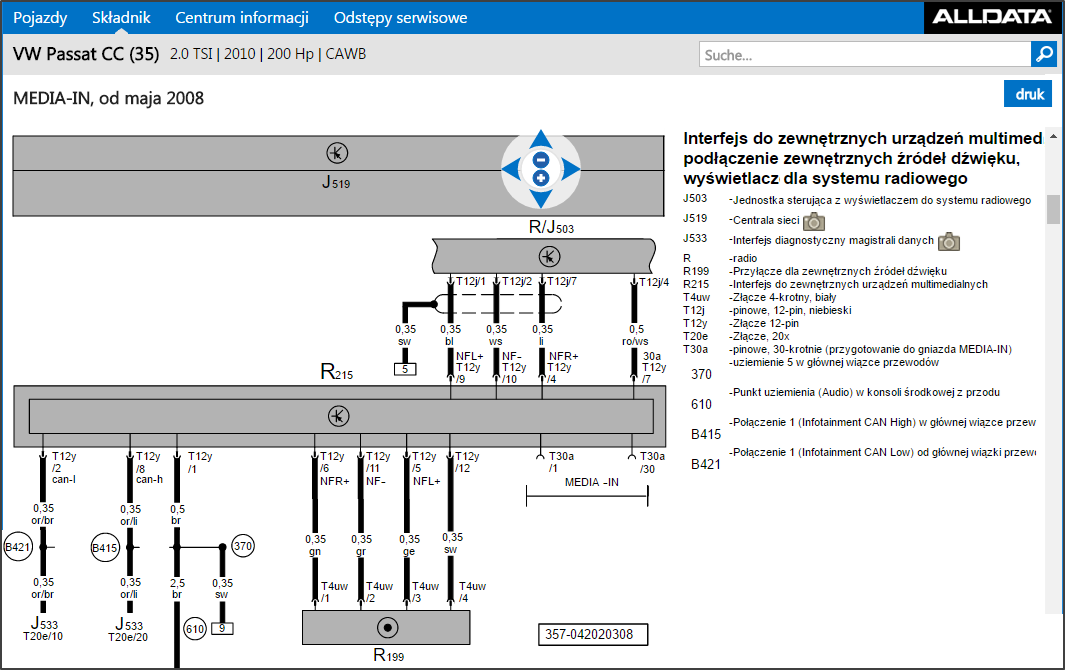Click the diagram number 357-042020308
The image size is (1065, 670).
click(593, 634)
